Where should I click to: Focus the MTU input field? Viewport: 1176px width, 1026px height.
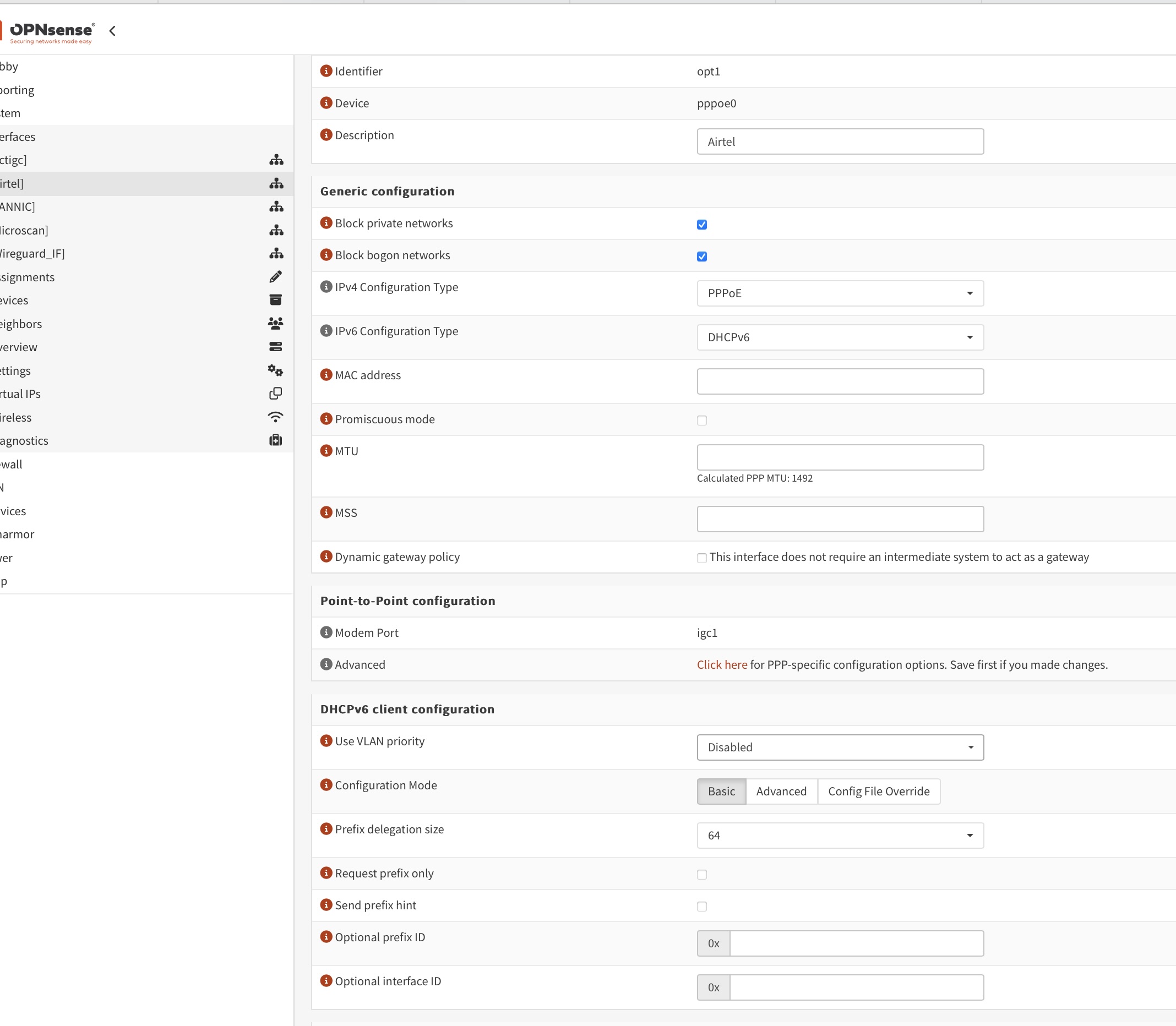coord(840,457)
